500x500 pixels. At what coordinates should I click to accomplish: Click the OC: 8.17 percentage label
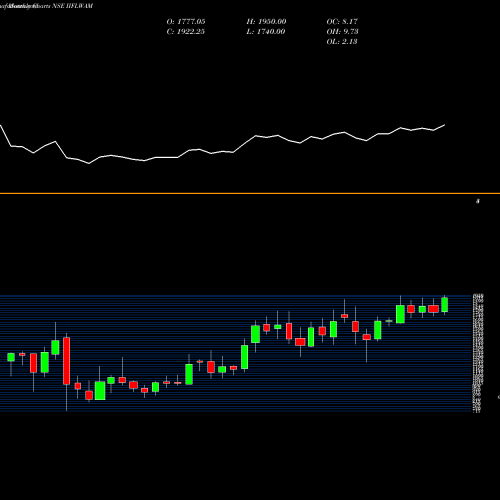click(342, 22)
